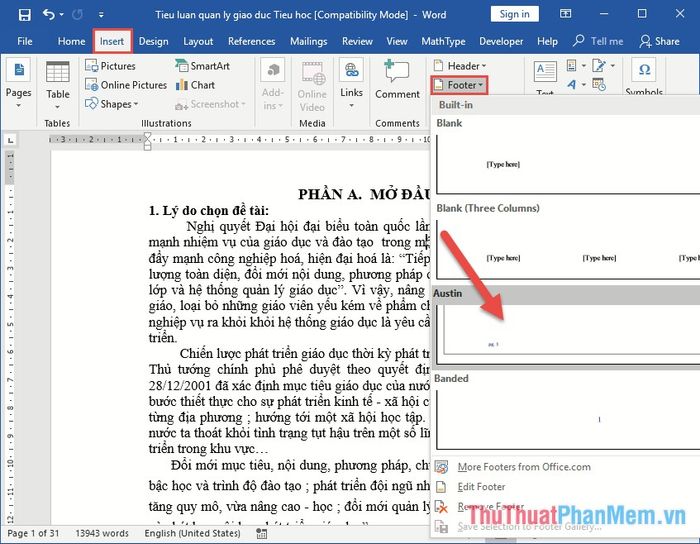Insert a new Comment
The height and width of the screenshot is (544, 700).
(x=397, y=80)
